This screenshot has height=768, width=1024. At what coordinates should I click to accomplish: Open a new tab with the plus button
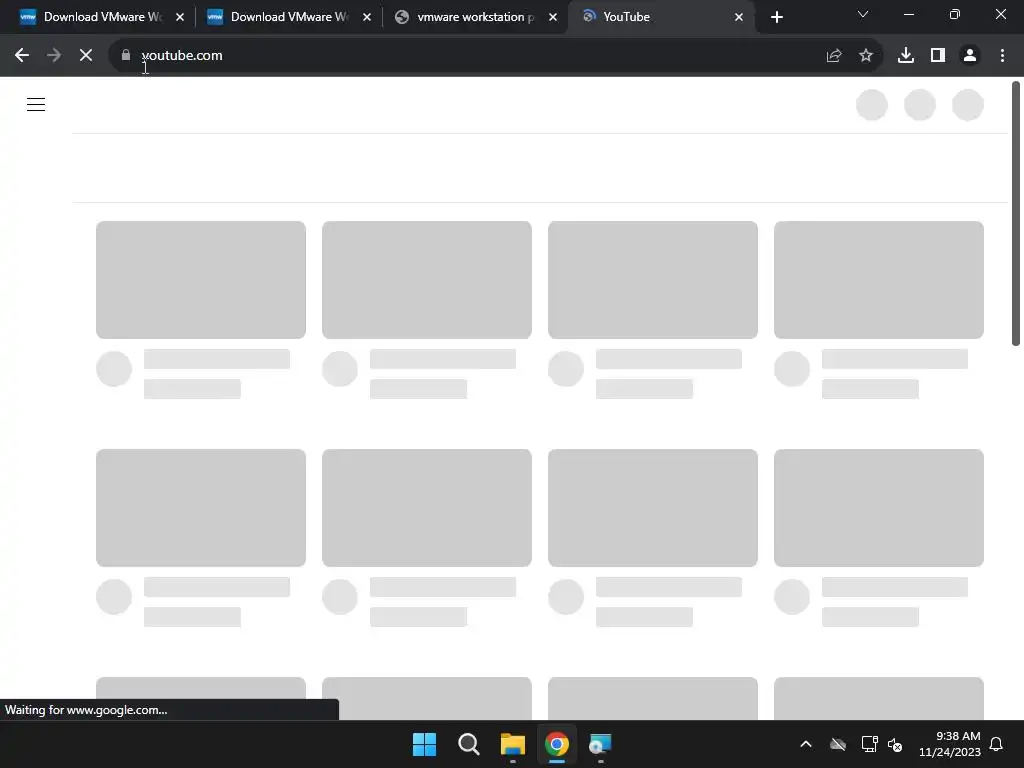click(x=776, y=17)
